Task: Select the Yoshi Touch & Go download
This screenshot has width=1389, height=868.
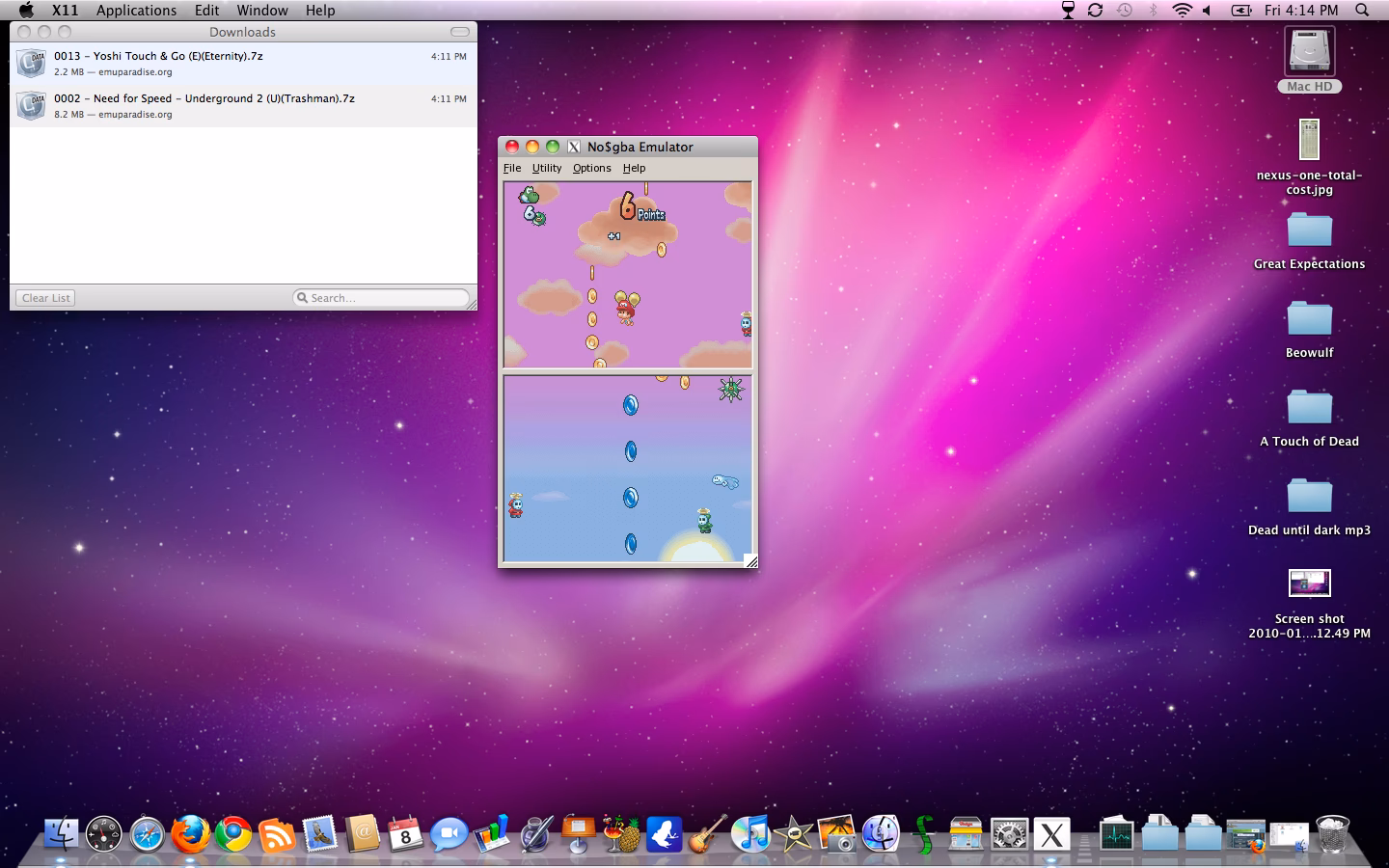Action: (243, 64)
